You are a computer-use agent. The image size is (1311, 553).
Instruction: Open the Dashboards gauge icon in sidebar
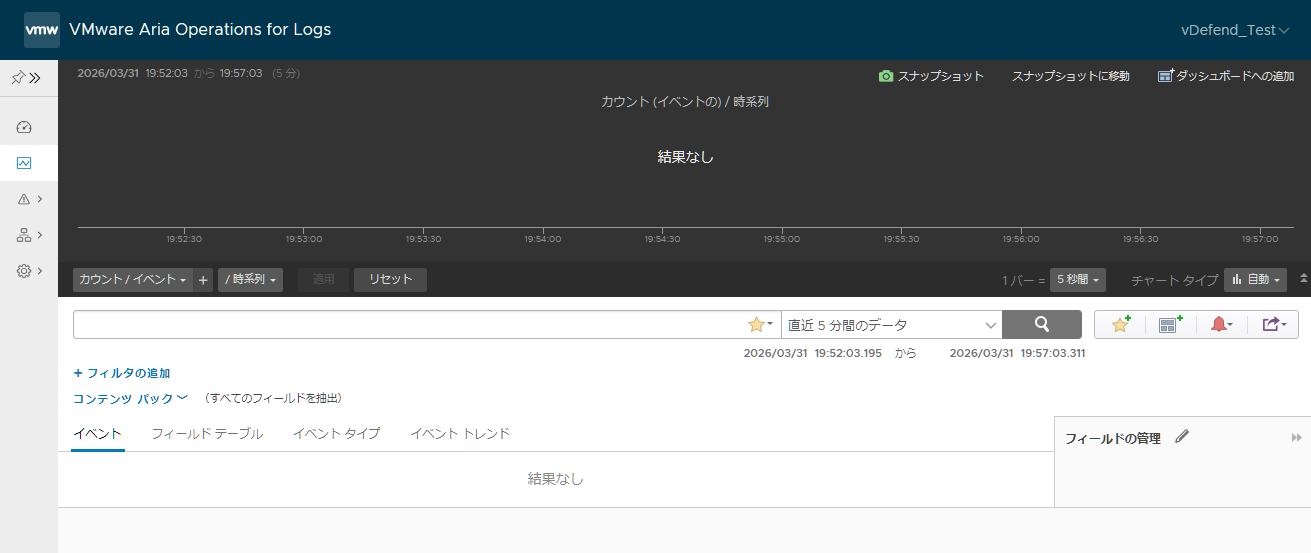tap(24, 127)
